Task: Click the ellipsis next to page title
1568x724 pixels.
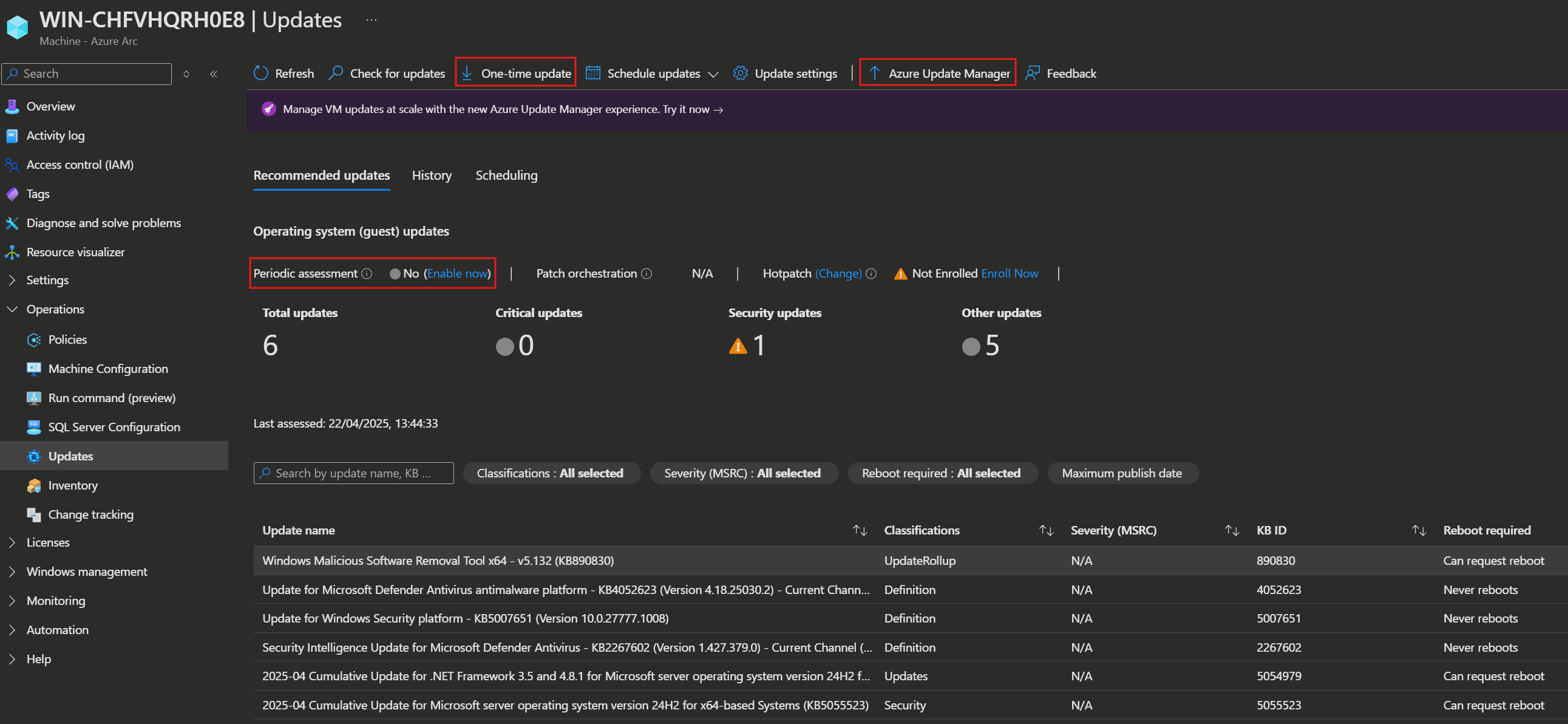Action: [x=372, y=20]
